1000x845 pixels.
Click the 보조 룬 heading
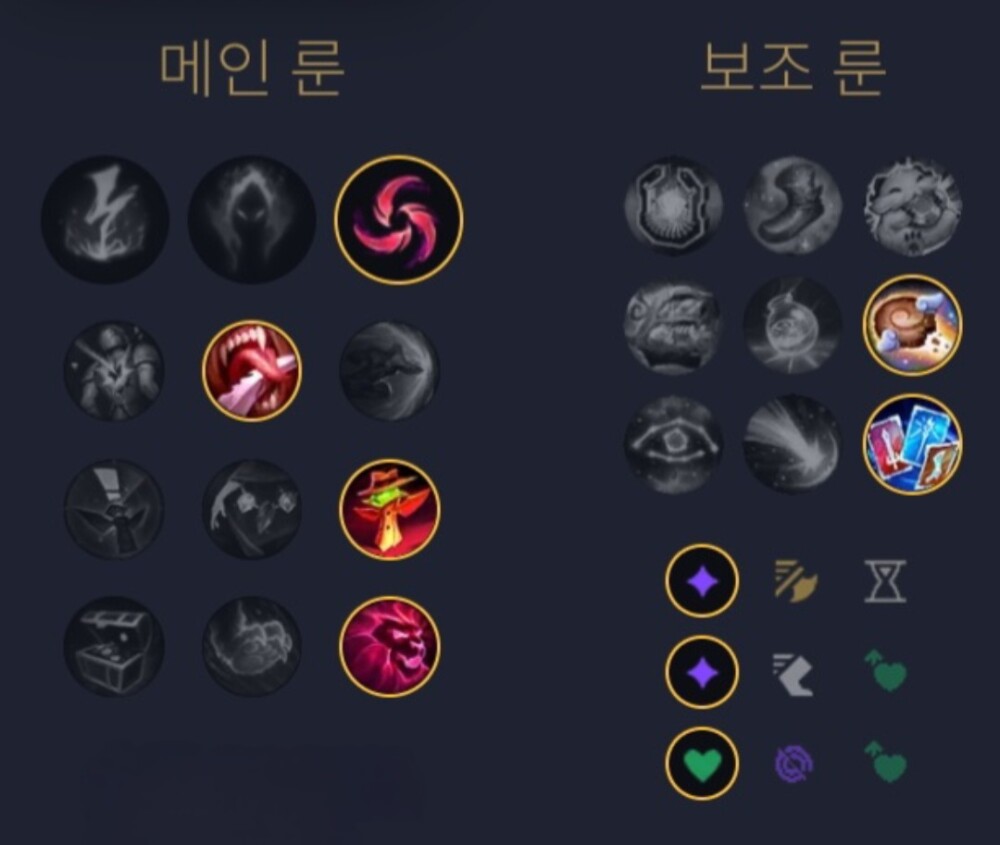(793, 68)
